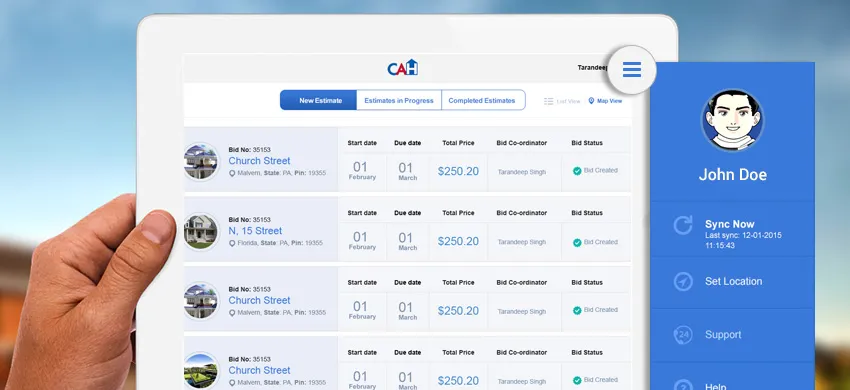Click the first bid's $250.20 total price
The image size is (850, 390).
point(458,171)
